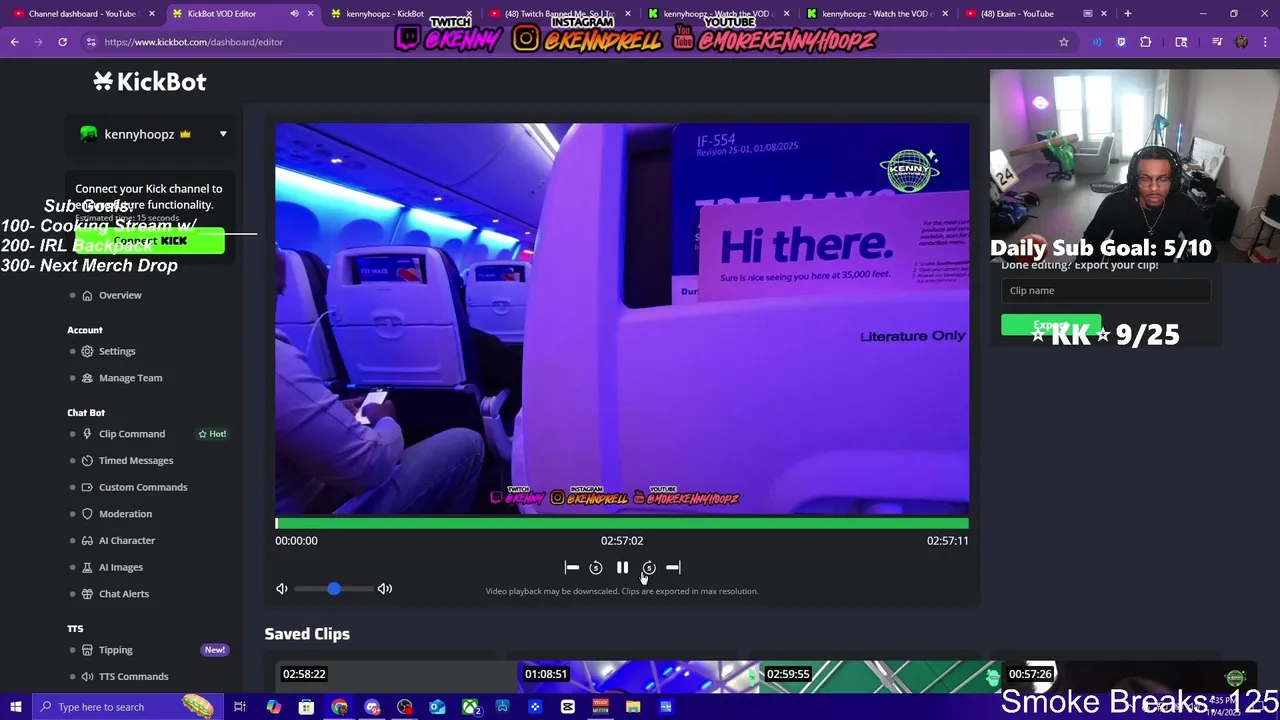The image size is (1280, 720).
Task: Open Manage Team page
Action: (x=130, y=378)
